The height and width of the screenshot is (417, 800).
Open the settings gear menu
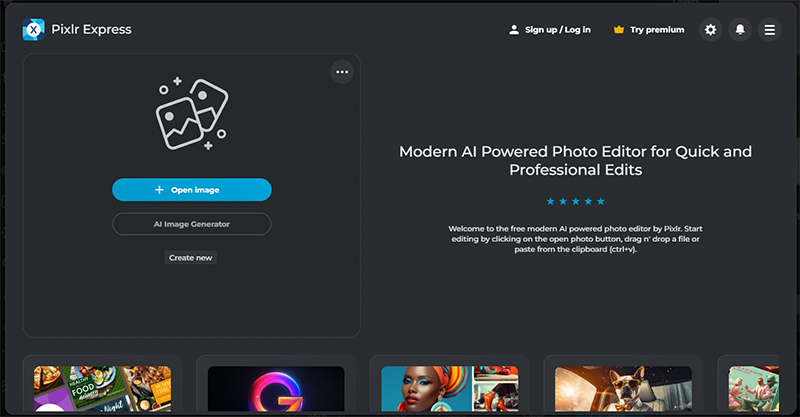[x=710, y=30]
